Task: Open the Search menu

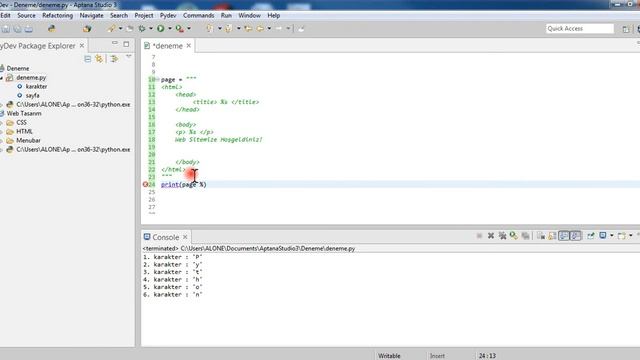Action: 119,16
